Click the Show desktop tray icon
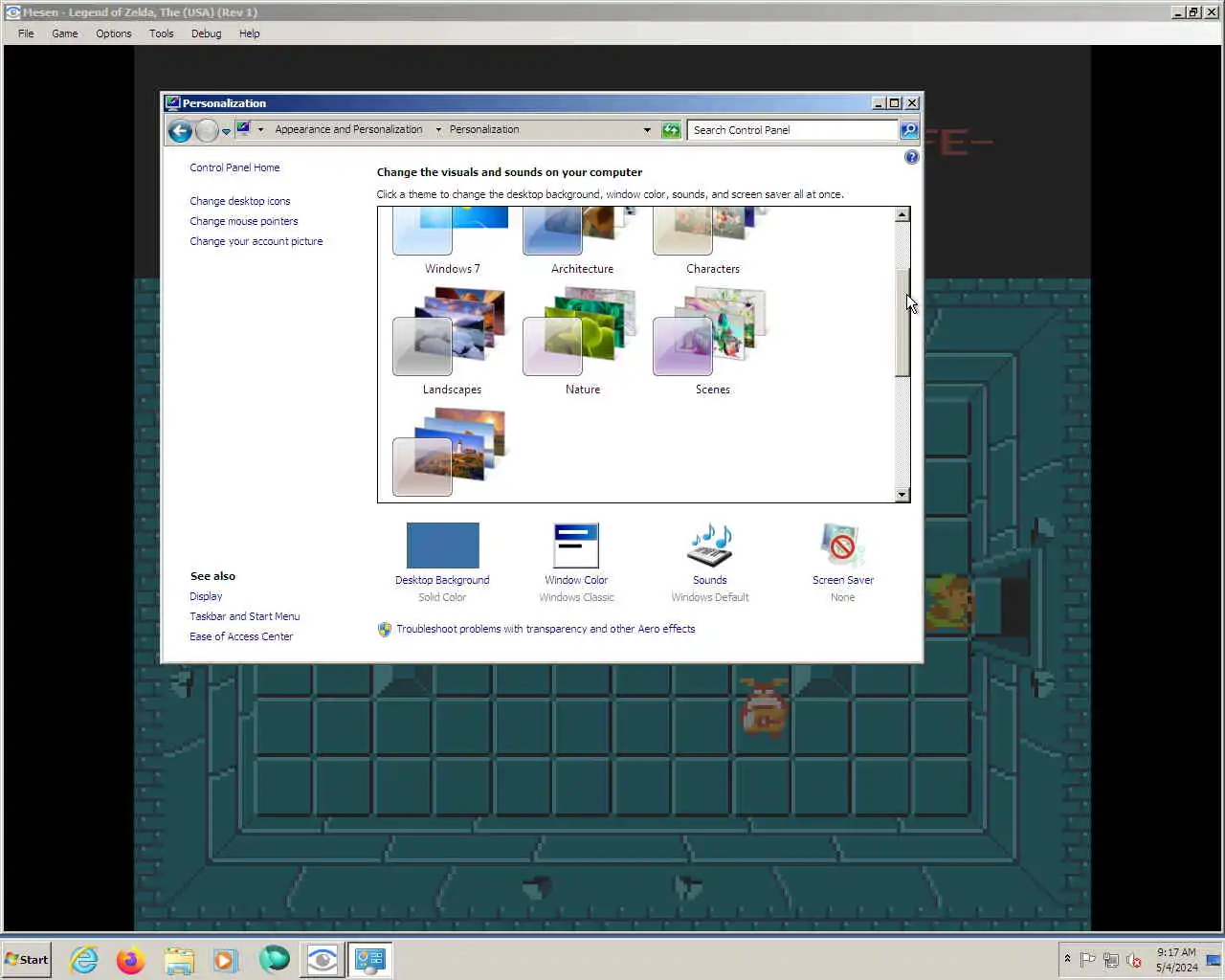 1214,960
